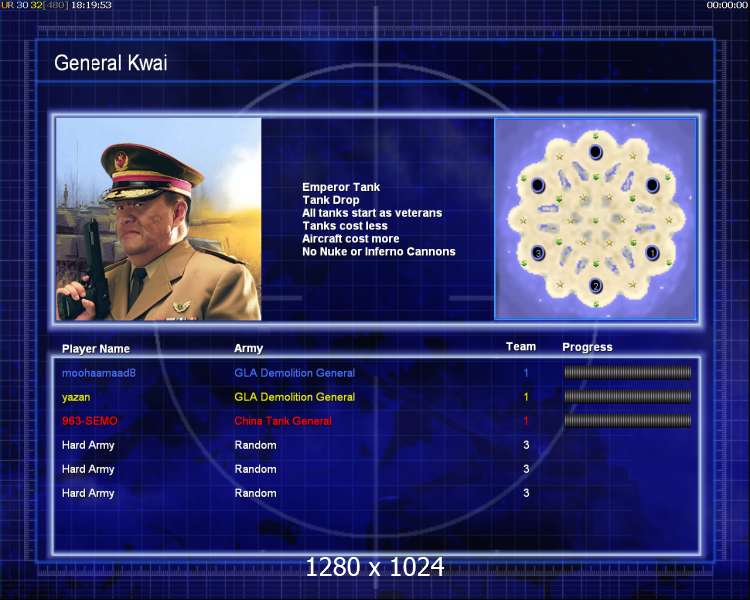Viewport: 750px width, 600px height.
Task: Click the 00:00:00 timer readout
Action: click(x=727, y=5)
